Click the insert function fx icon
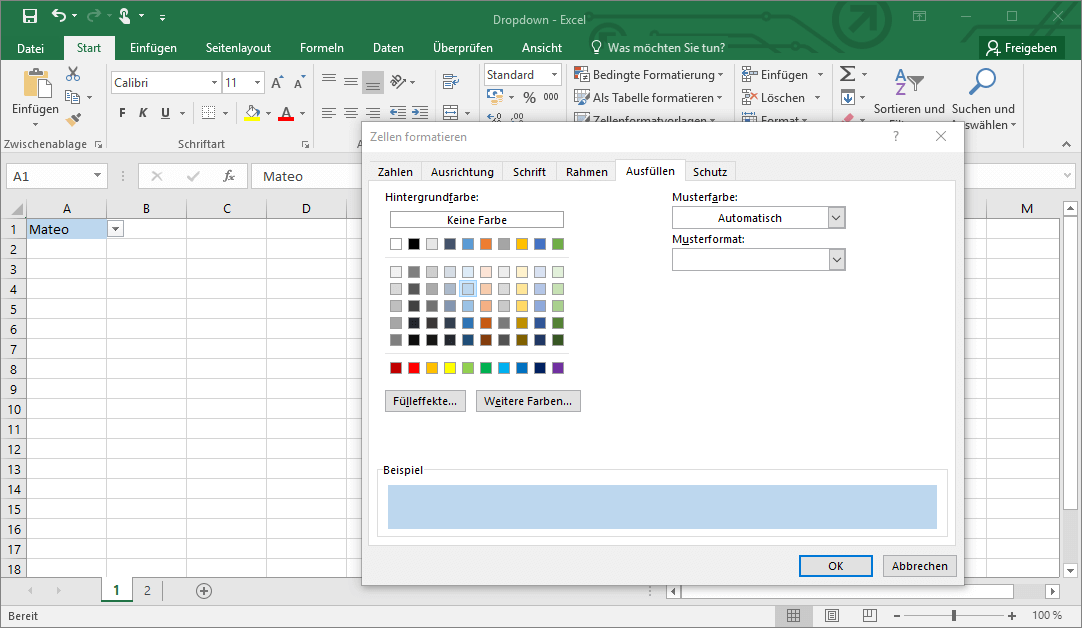 coord(229,176)
